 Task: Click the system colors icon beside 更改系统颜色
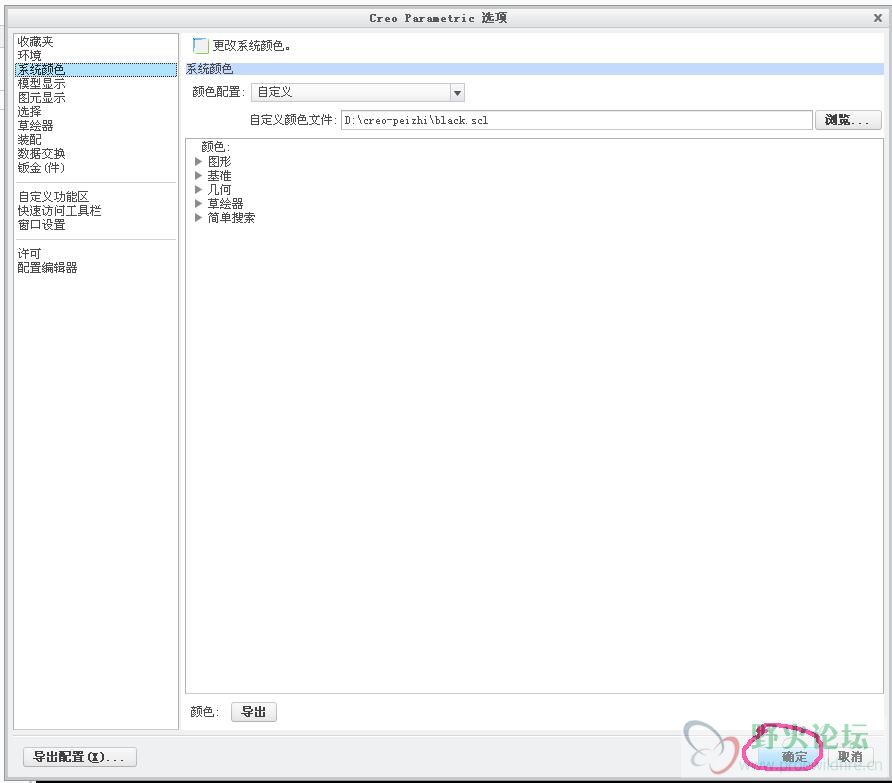[200, 46]
